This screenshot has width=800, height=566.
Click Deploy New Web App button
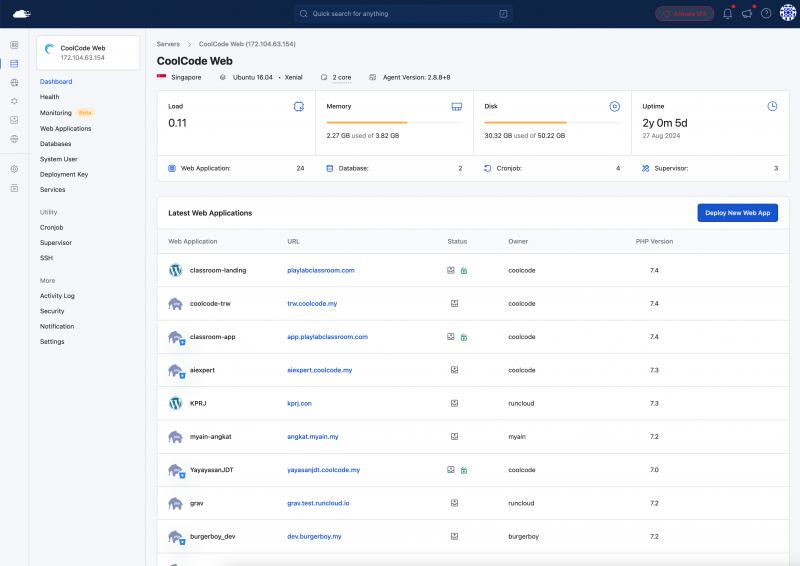pyautogui.click(x=737, y=213)
